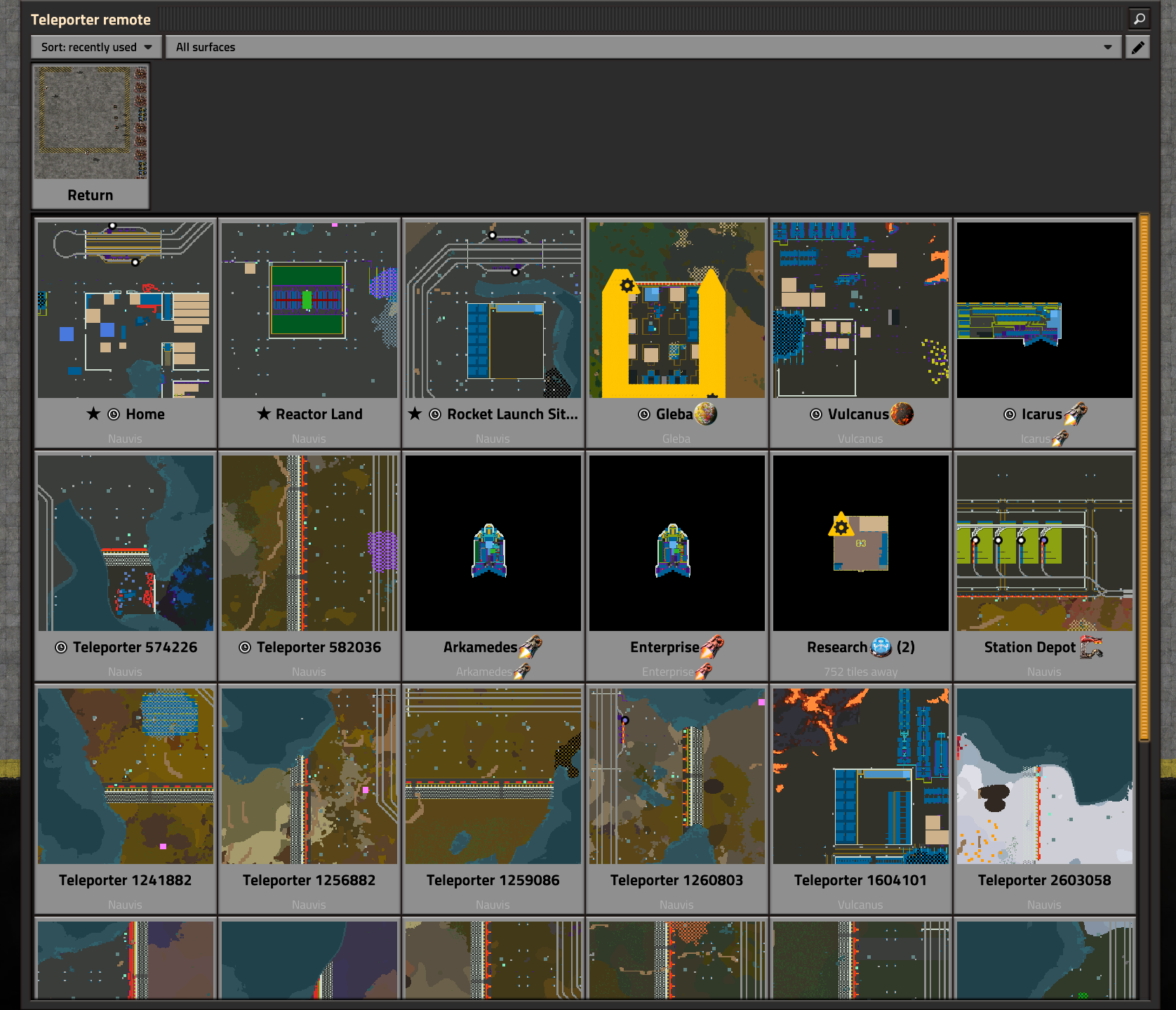
Task: Click the small rocket icon in Icarus subtitle
Action: (x=1060, y=439)
